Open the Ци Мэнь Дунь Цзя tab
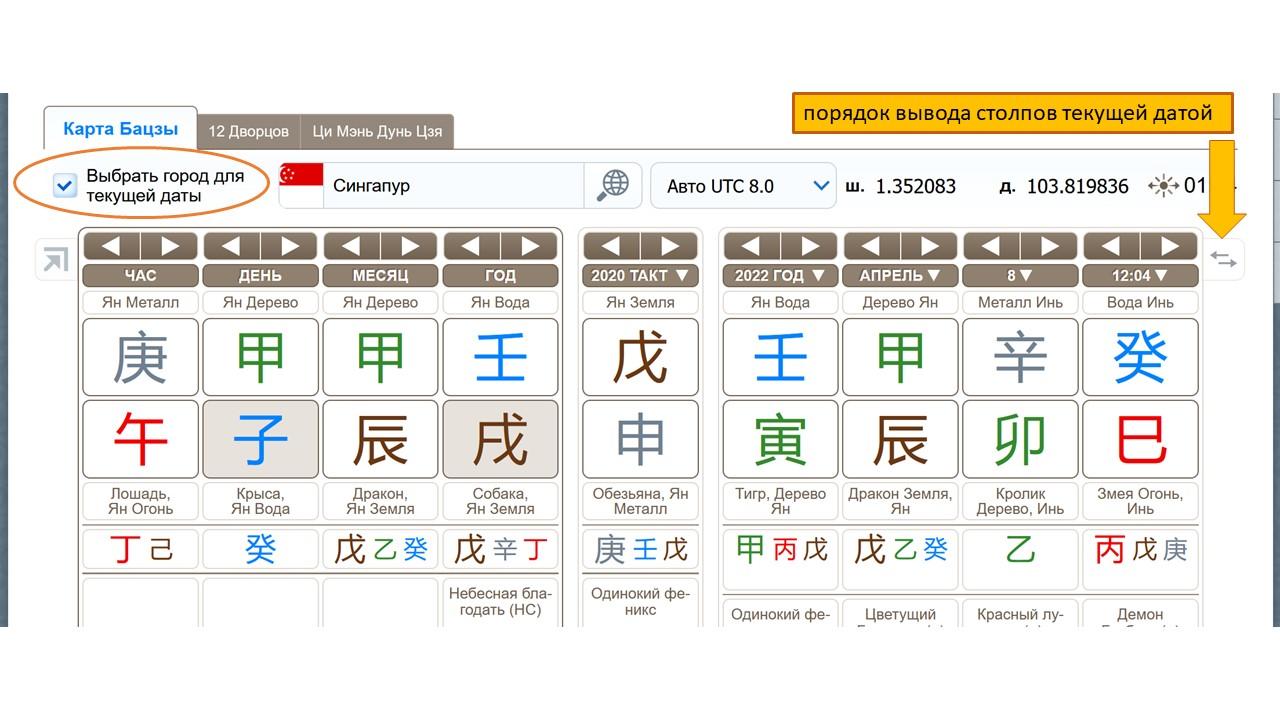 tap(377, 131)
